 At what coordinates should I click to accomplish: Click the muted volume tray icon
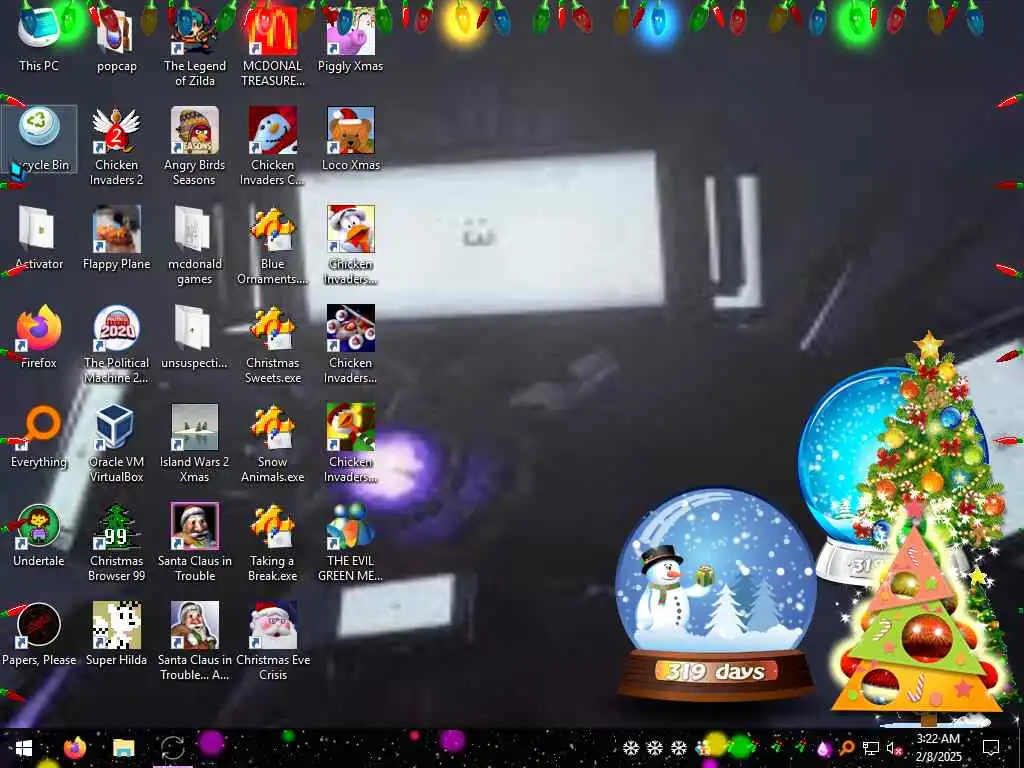point(893,748)
